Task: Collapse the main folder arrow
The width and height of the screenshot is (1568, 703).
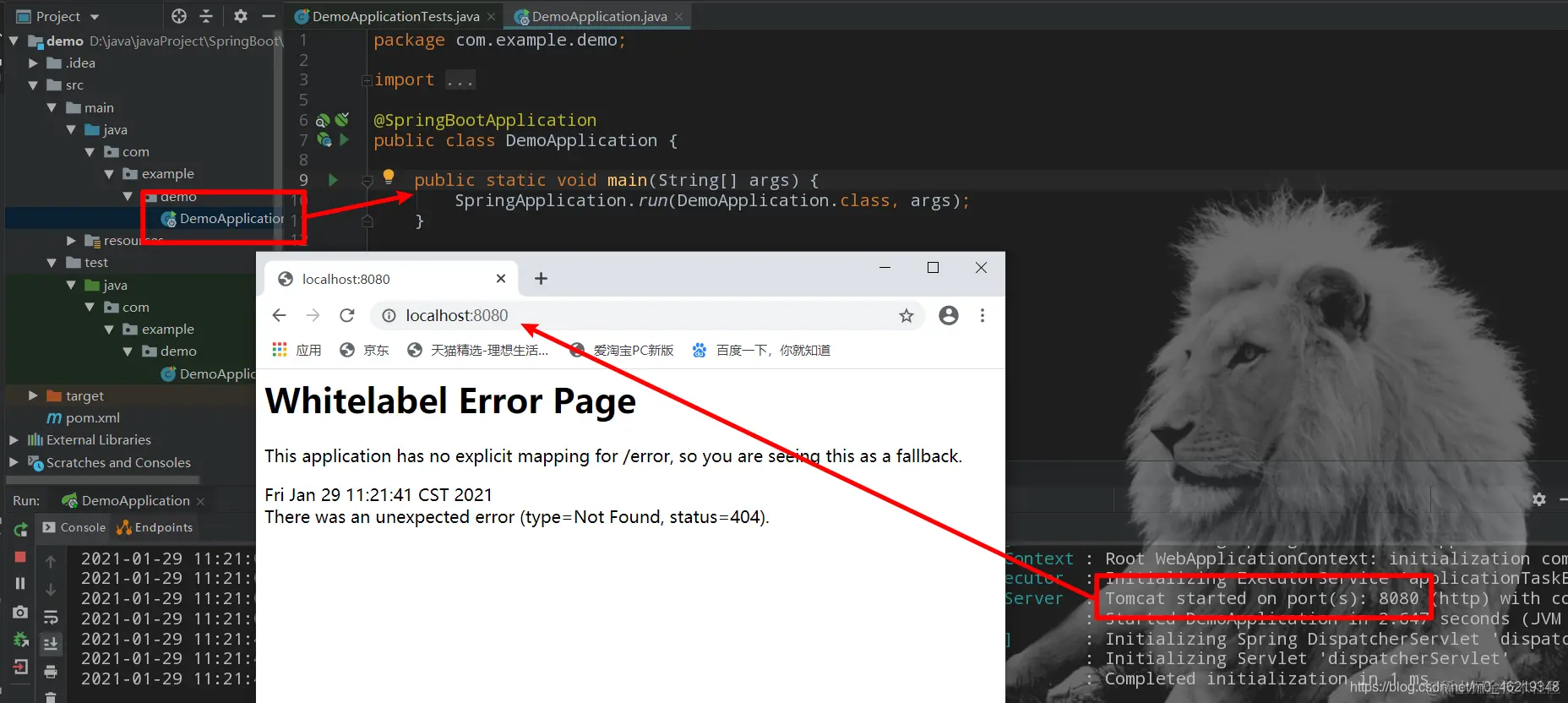Action: coord(52,107)
